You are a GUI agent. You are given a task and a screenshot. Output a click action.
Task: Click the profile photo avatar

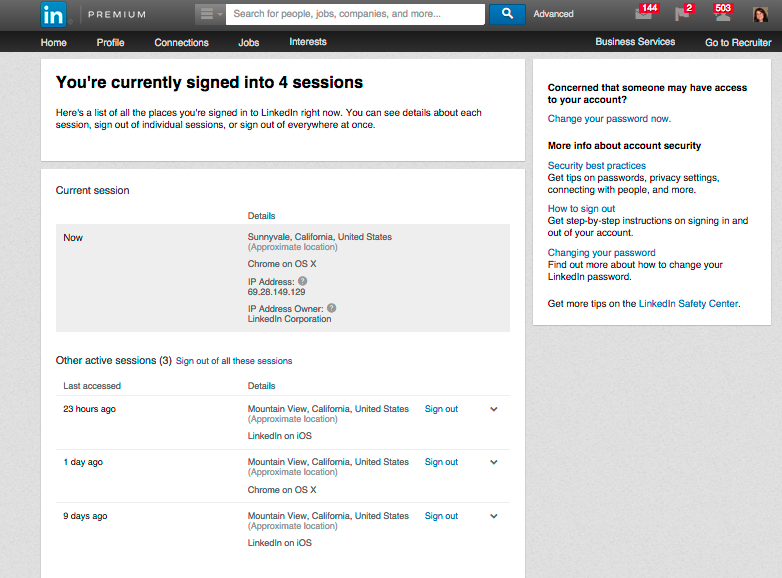[760, 14]
